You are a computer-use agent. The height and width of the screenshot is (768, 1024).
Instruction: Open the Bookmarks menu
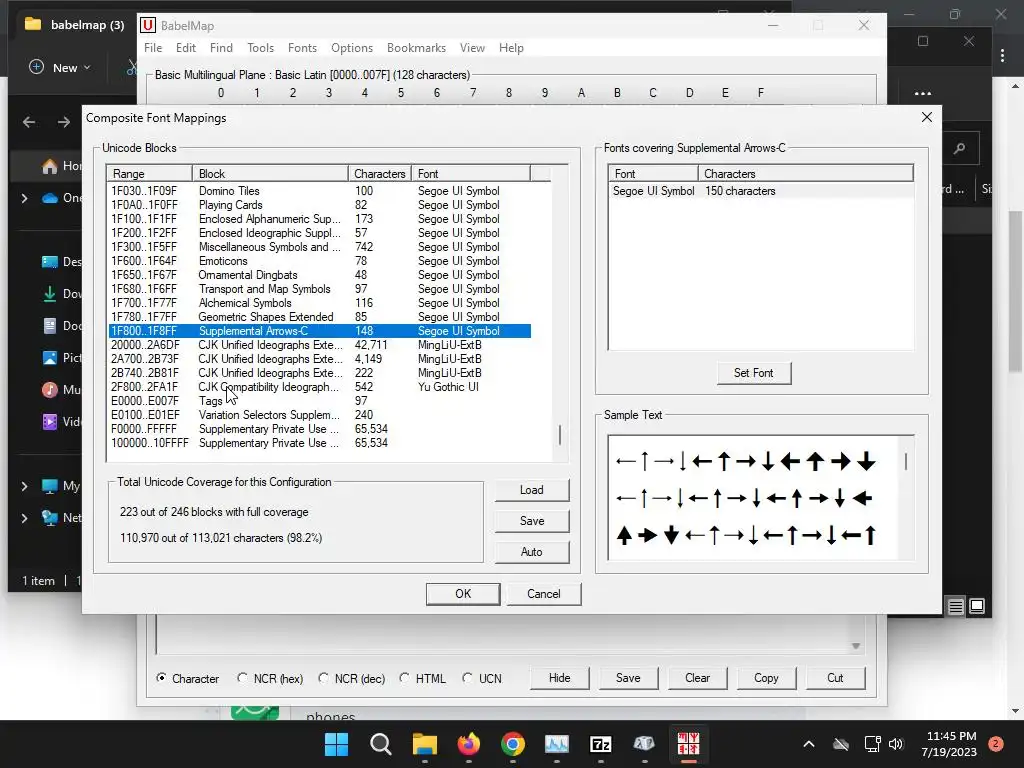pos(416,48)
